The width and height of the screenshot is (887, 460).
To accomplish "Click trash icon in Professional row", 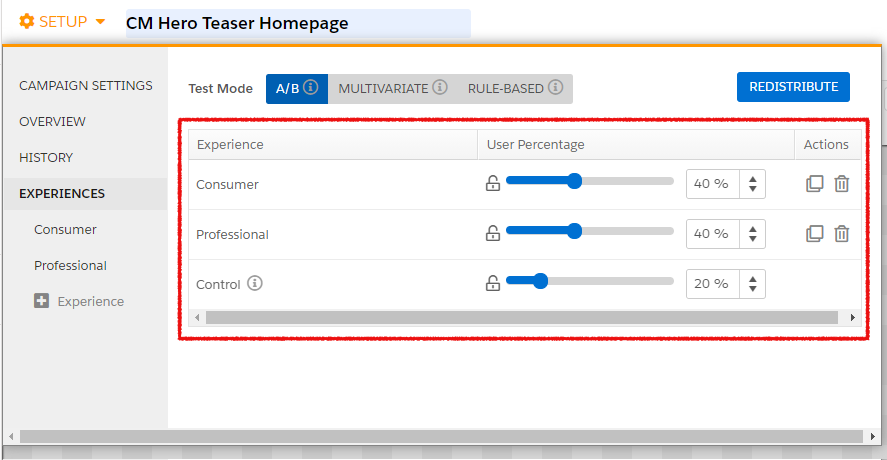I will (x=842, y=234).
